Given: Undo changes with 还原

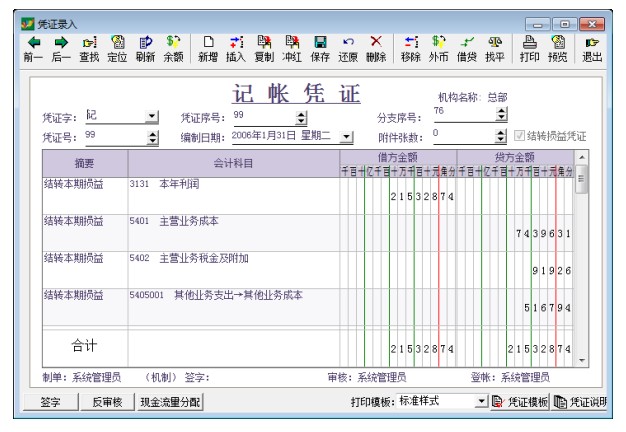Looking at the screenshot, I should point(348,50).
